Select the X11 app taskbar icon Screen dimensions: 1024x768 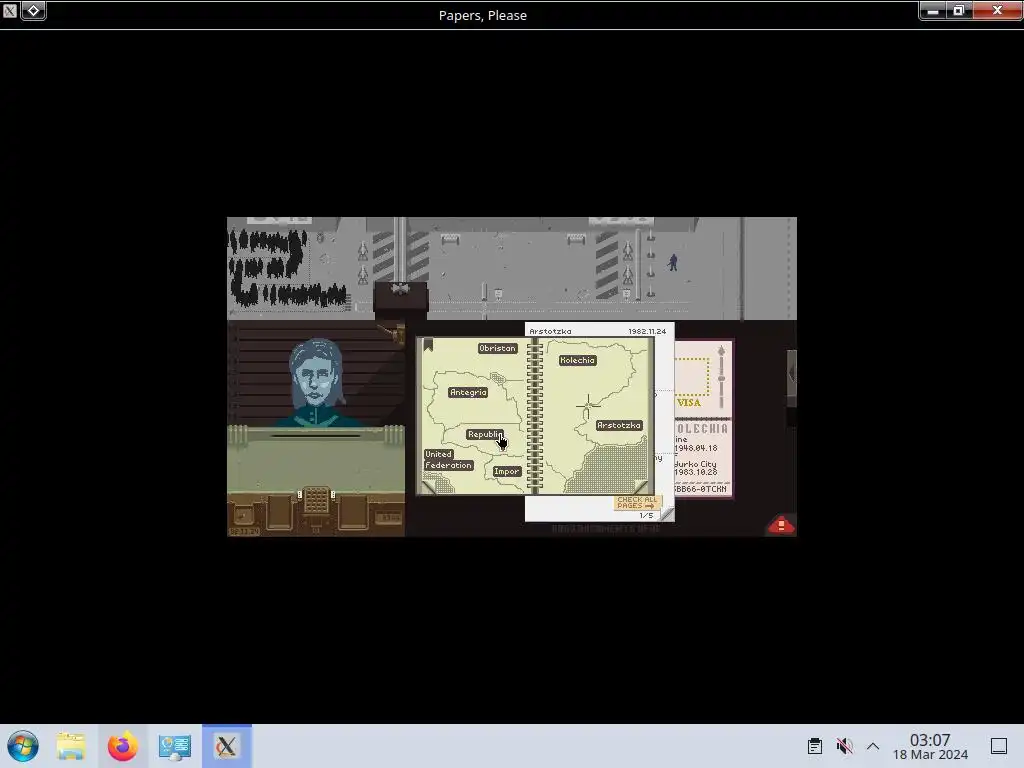[227, 746]
